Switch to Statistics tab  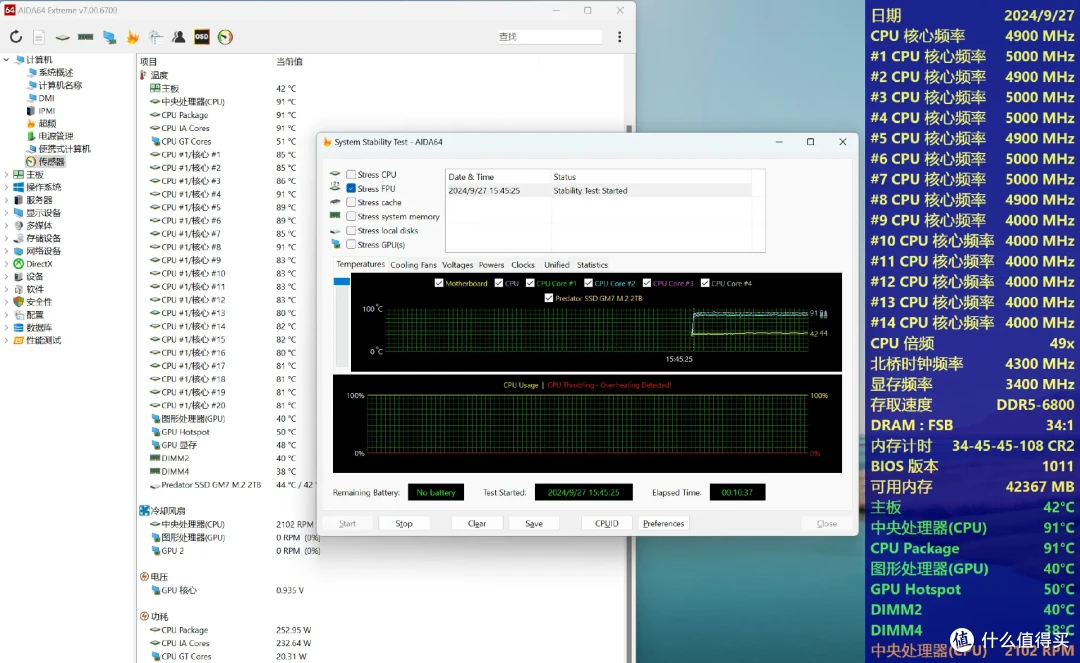coord(592,265)
